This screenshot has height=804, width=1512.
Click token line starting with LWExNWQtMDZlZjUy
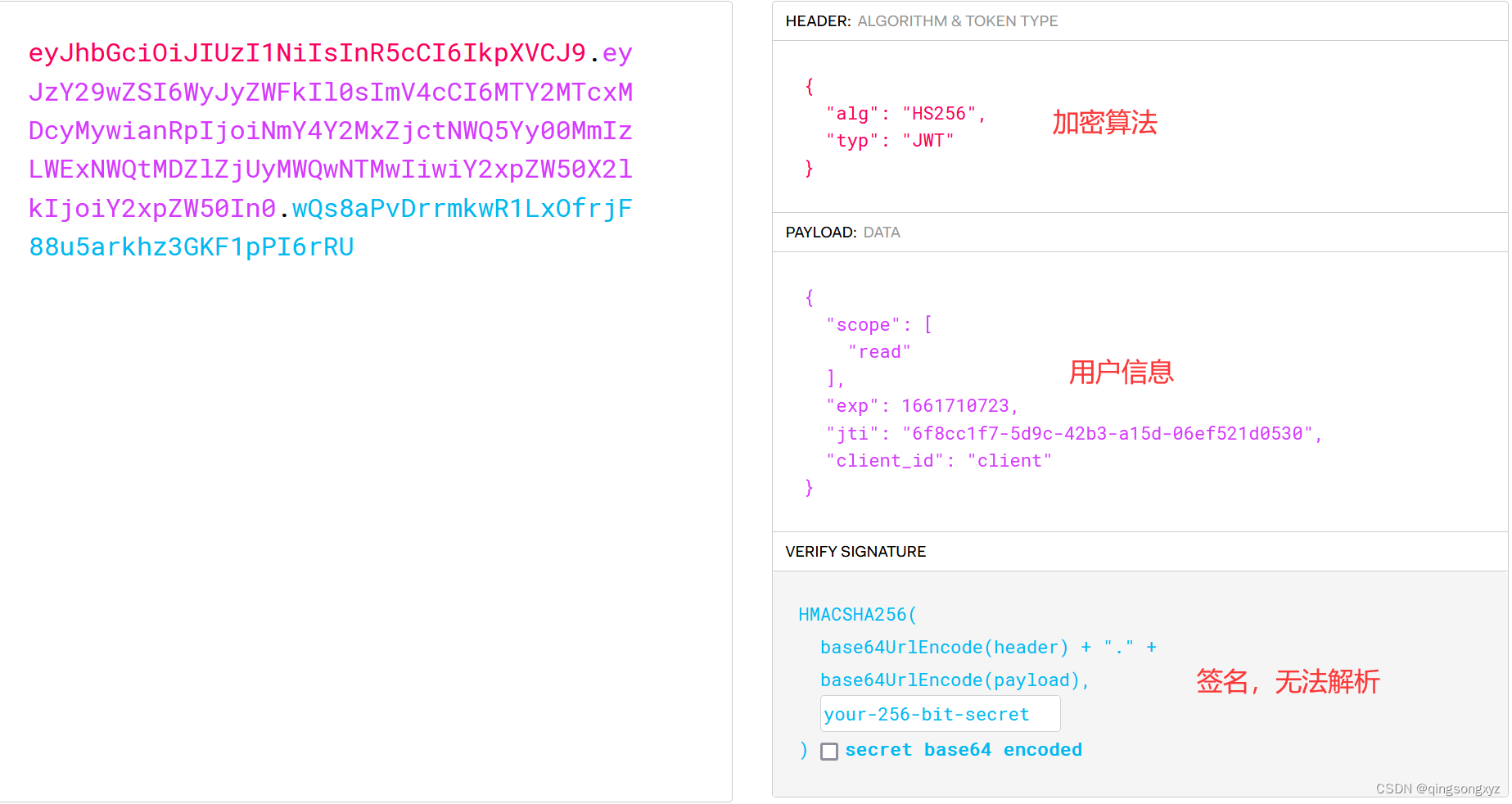[331, 169]
